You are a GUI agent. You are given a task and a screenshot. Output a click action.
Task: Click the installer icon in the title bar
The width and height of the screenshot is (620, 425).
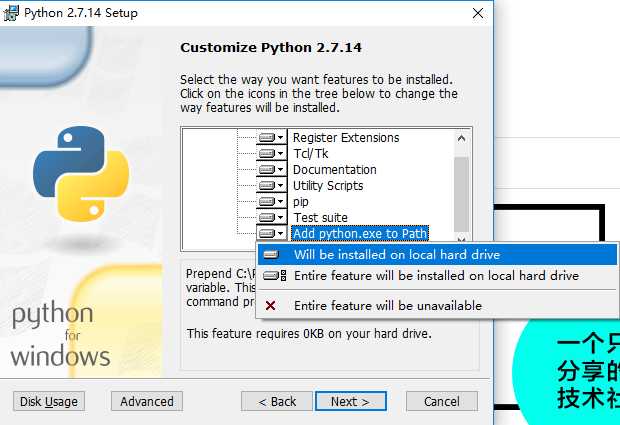pyautogui.click(x=11, y=13)
